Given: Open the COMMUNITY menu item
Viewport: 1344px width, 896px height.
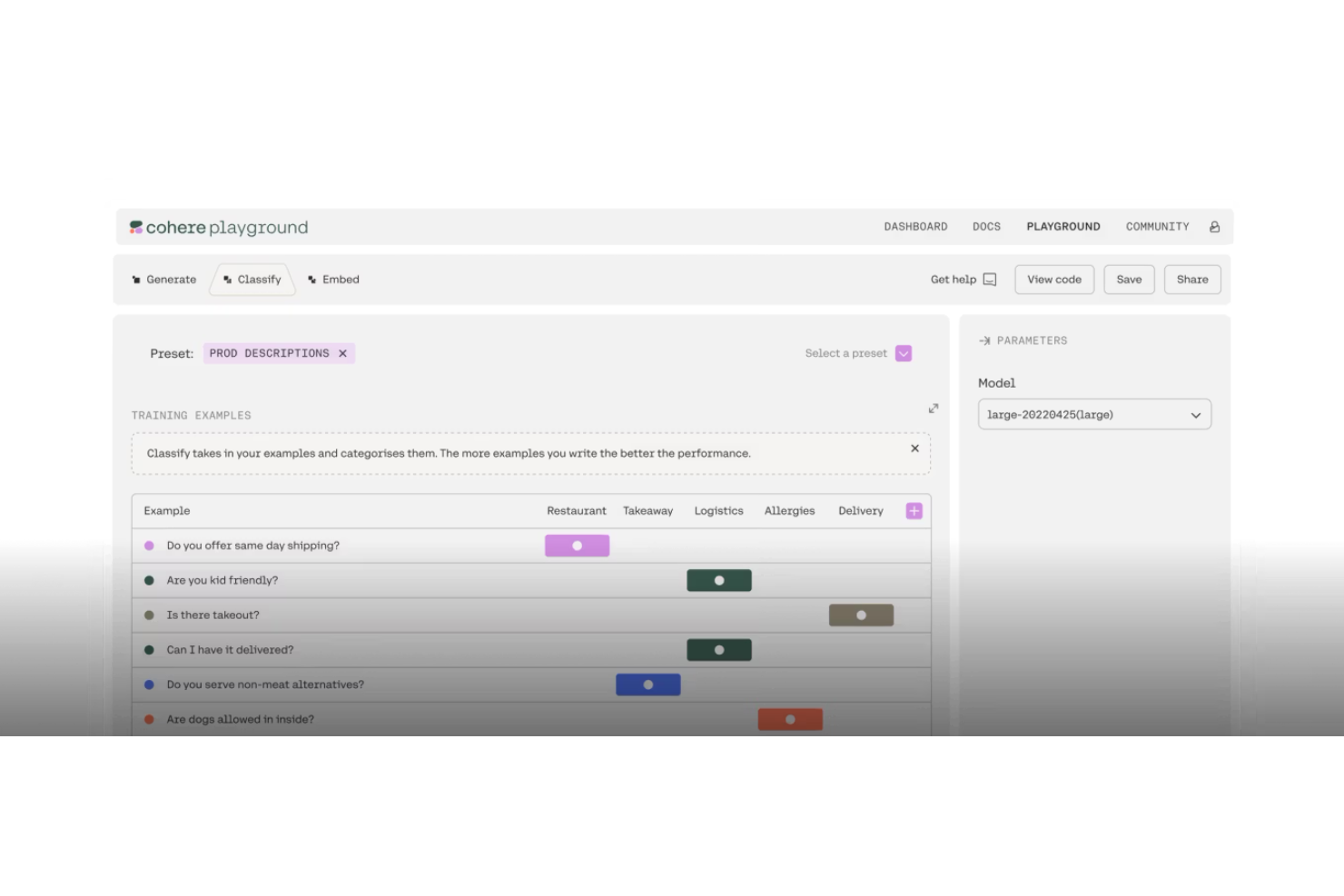Looking at the screenshot, I should (1156, 226).
